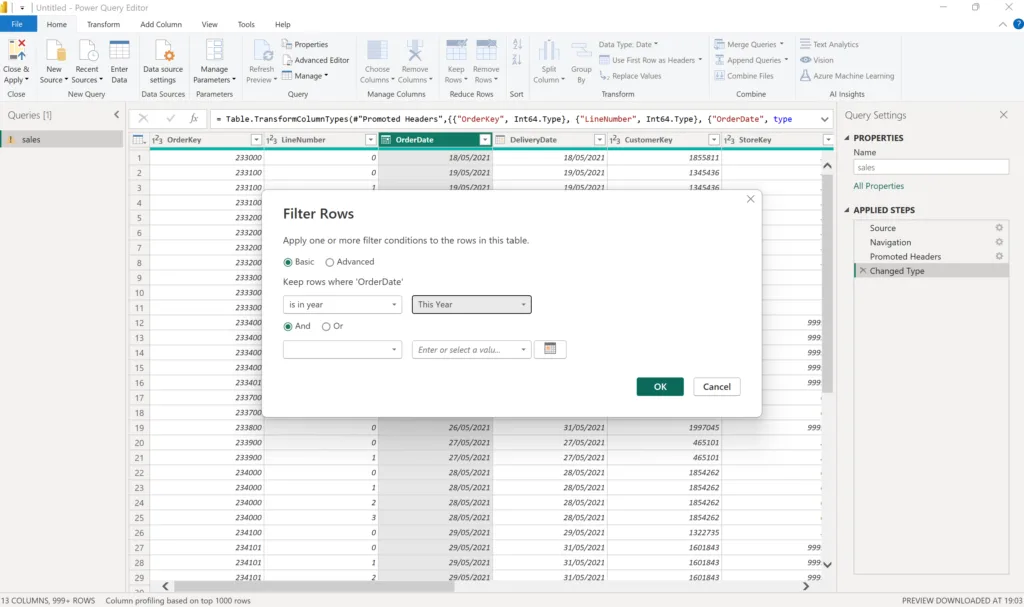Click the Promoted Headers step settings gear

click(x=999, y=257)
